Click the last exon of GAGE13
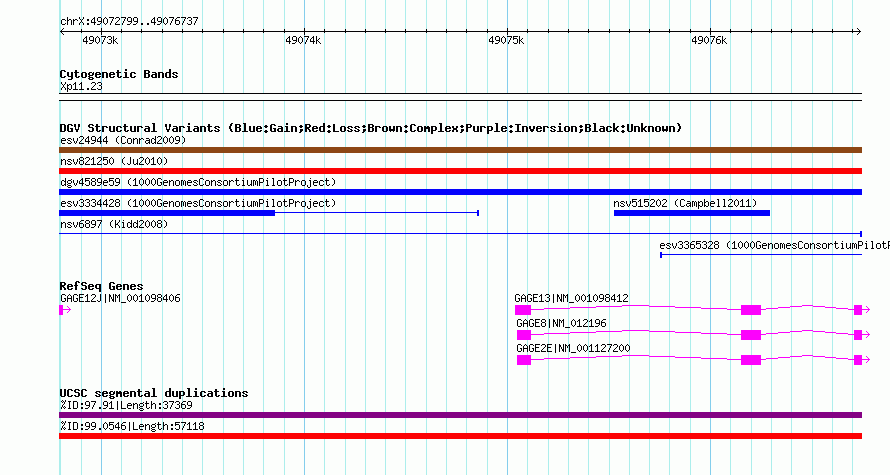Screen dimensions: 890x475 [858, 310]
